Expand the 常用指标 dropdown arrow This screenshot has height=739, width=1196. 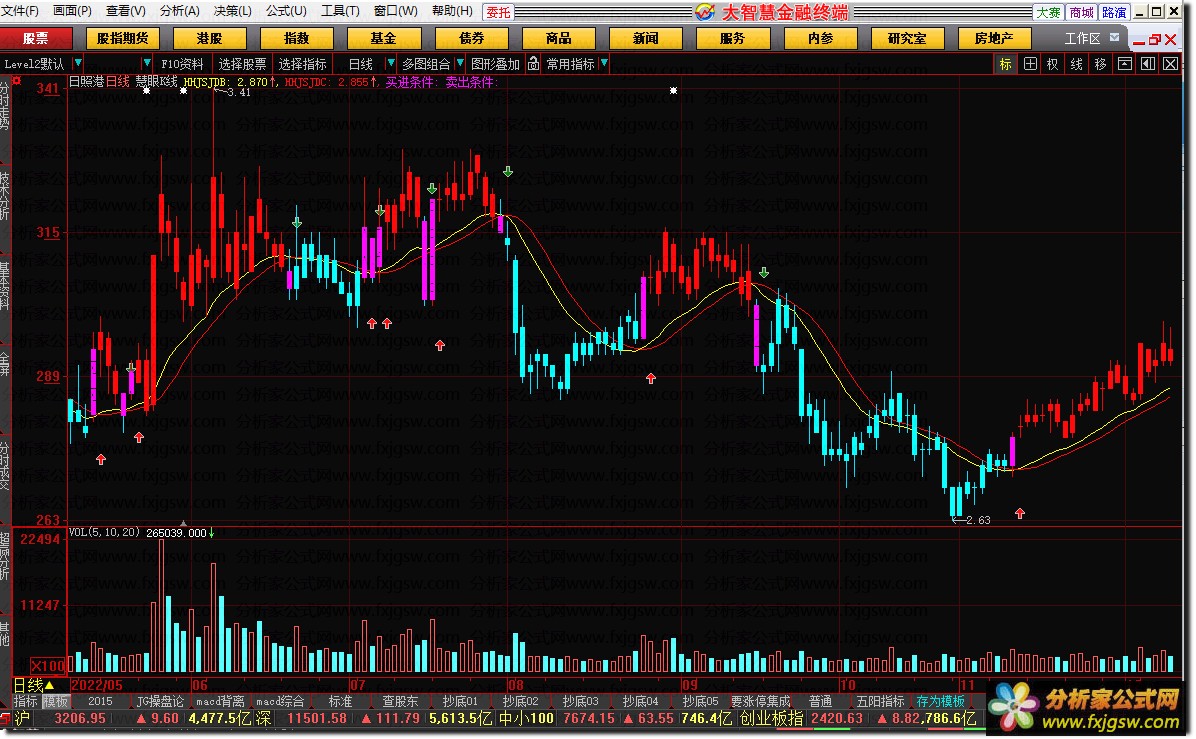[x=604, y=63]
